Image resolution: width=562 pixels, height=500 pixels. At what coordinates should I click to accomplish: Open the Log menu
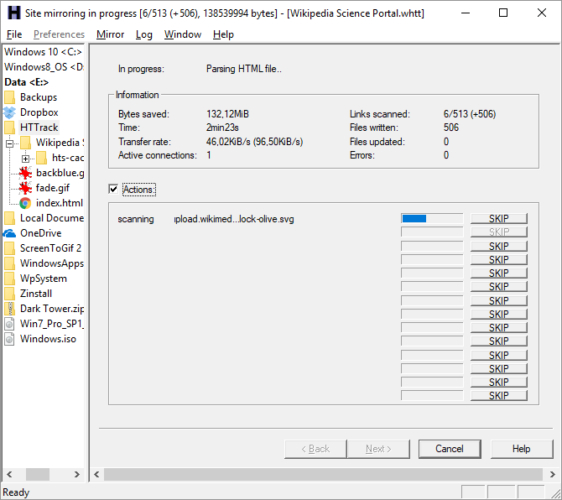(x=144, y=34)
